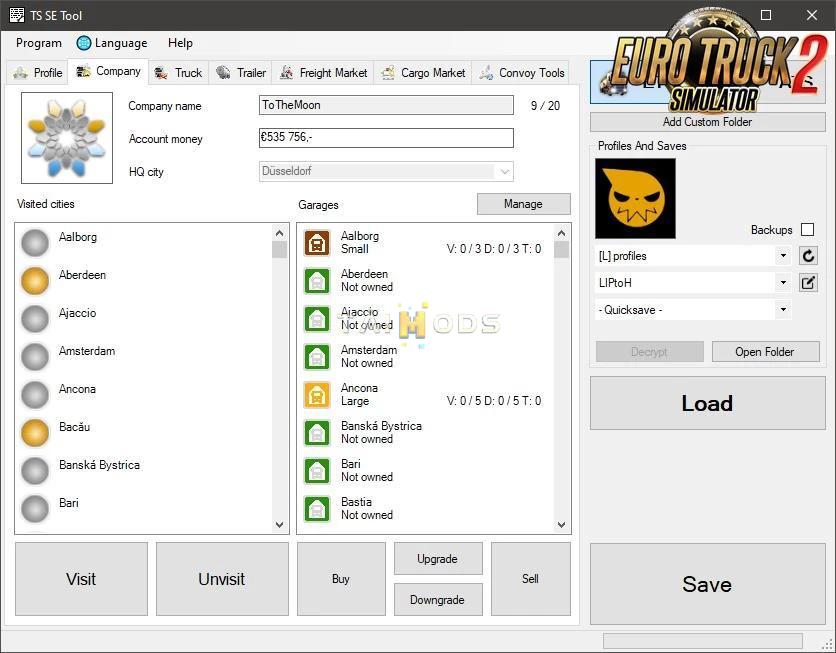Click the Load button

708,404
